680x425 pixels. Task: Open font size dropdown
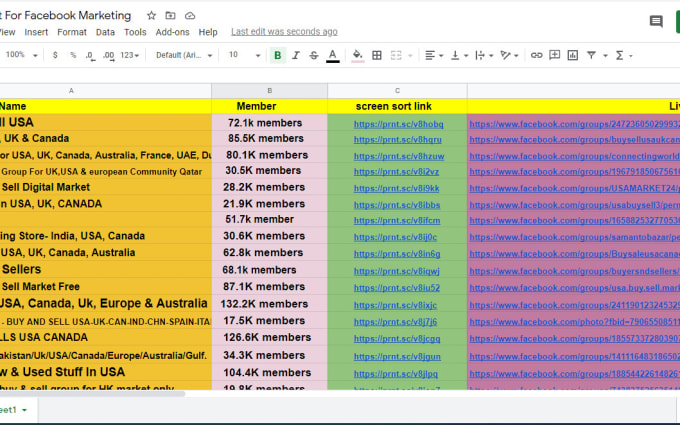click(244, 55)
